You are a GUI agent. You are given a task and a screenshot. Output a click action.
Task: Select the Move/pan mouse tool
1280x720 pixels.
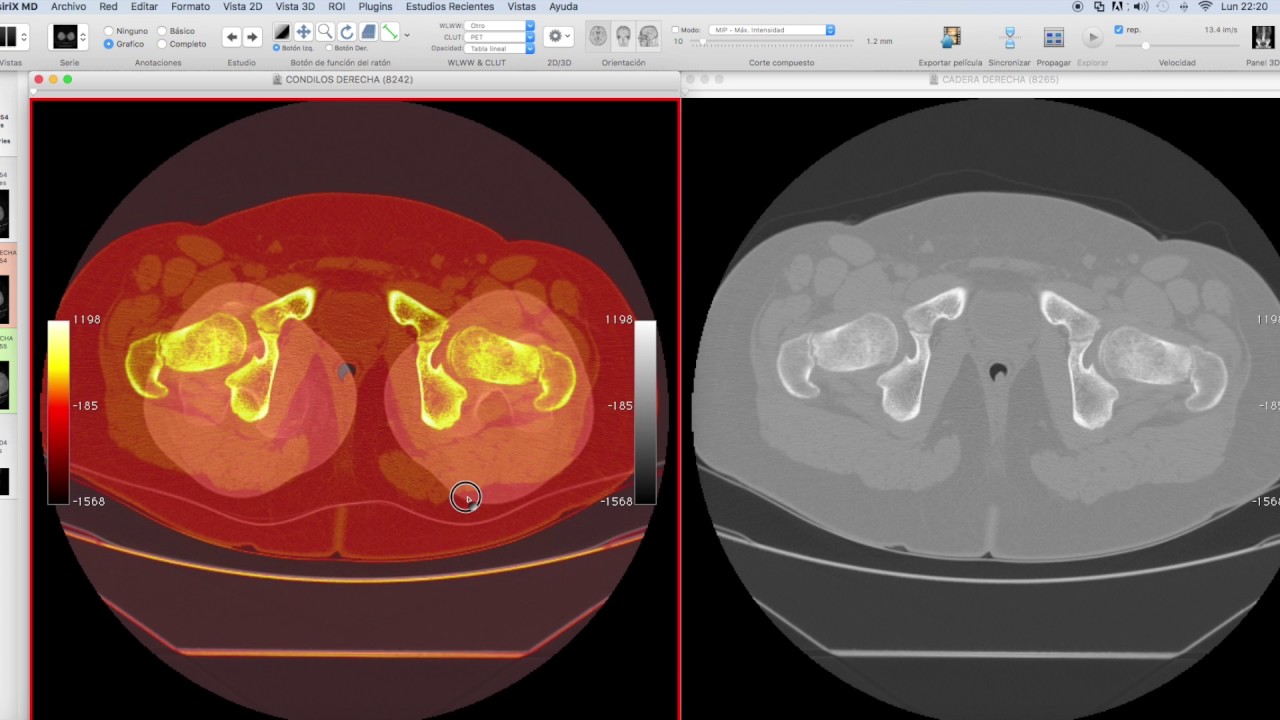[x=303, y=33]
